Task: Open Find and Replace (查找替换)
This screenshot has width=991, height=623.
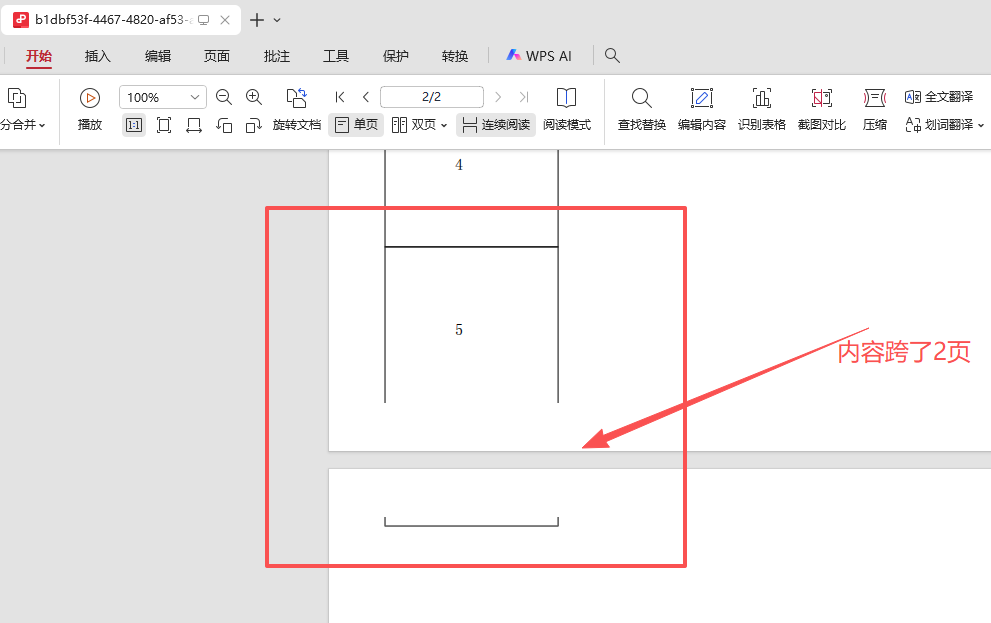Action: point(641,109)
